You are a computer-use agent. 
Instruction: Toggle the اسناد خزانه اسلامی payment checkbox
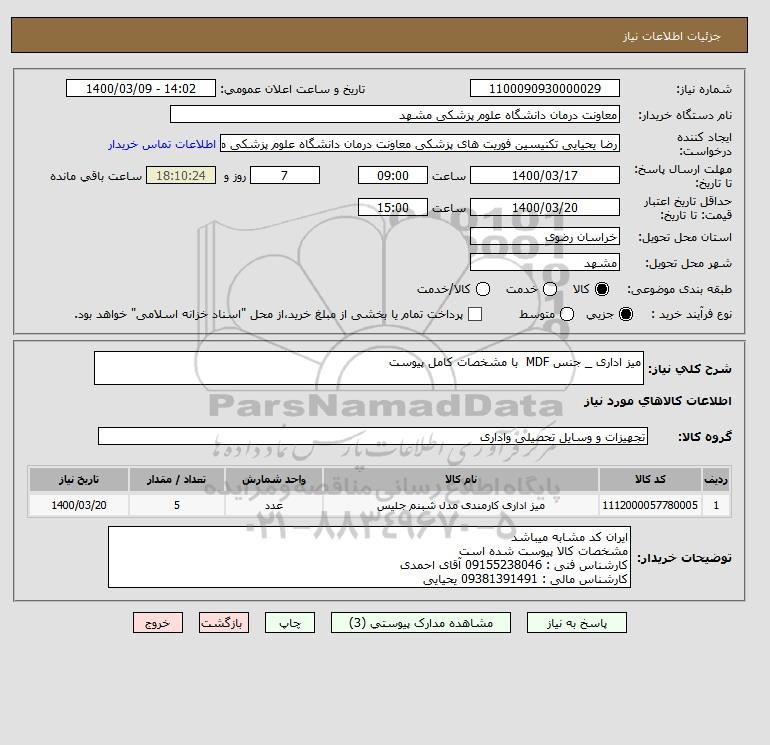coord(475,314)
